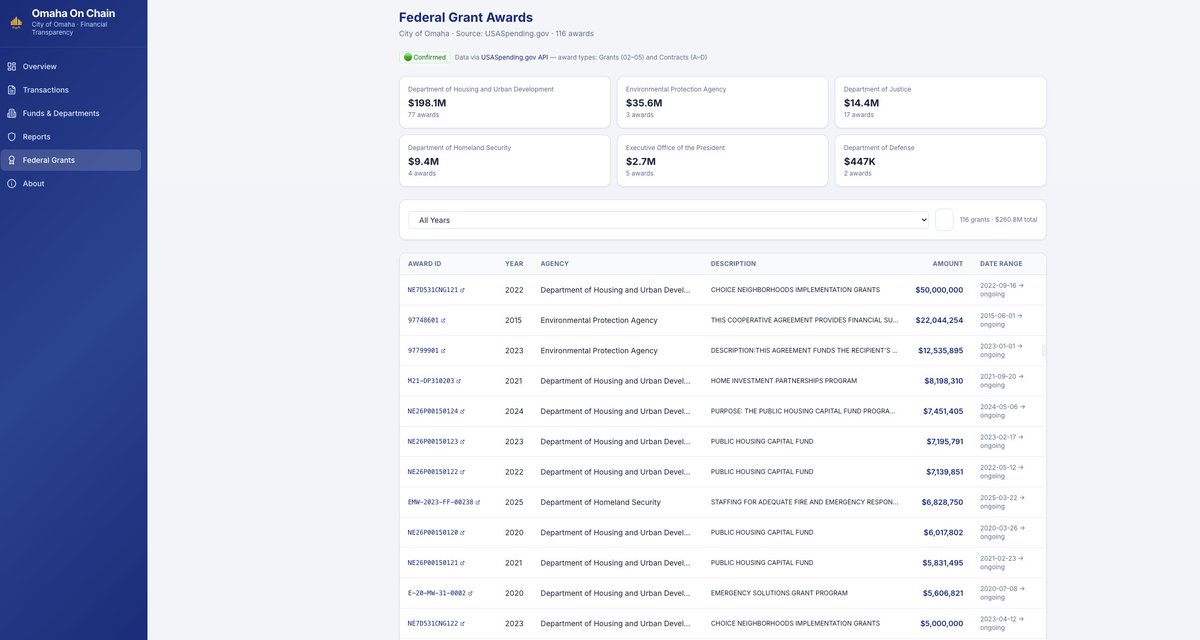Navigate to Funds & Departments

click(70, 113)
